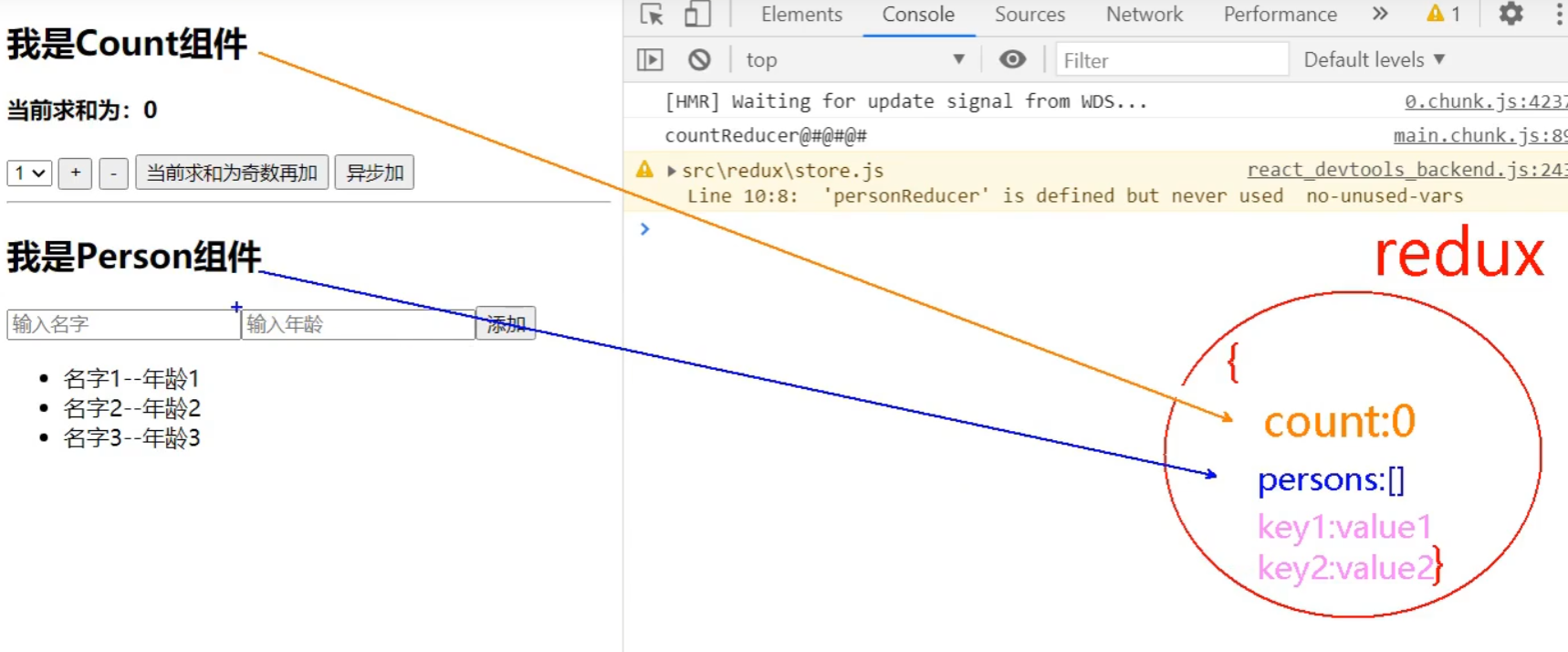Image resolution: width=1568 pixels, height=652 pixels.
Task: Click the 名字2--年龄2 list item
Action: click(131, 408)
